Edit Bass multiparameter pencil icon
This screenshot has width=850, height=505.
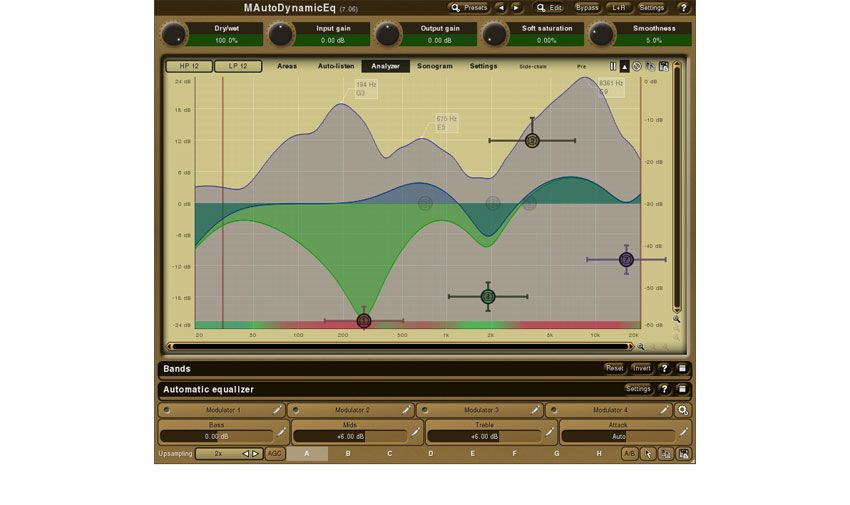pyautogui.click(x=281, y=432)
